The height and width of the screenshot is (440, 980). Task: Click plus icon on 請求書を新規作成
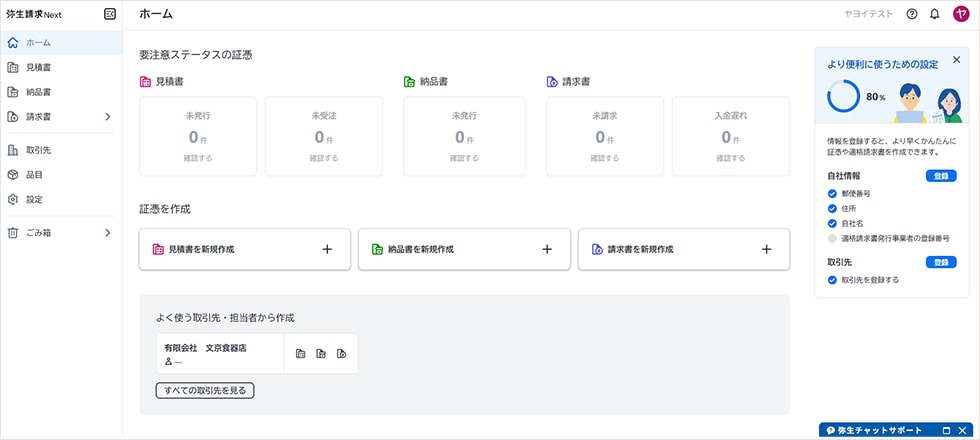click(x=767, y=249)
